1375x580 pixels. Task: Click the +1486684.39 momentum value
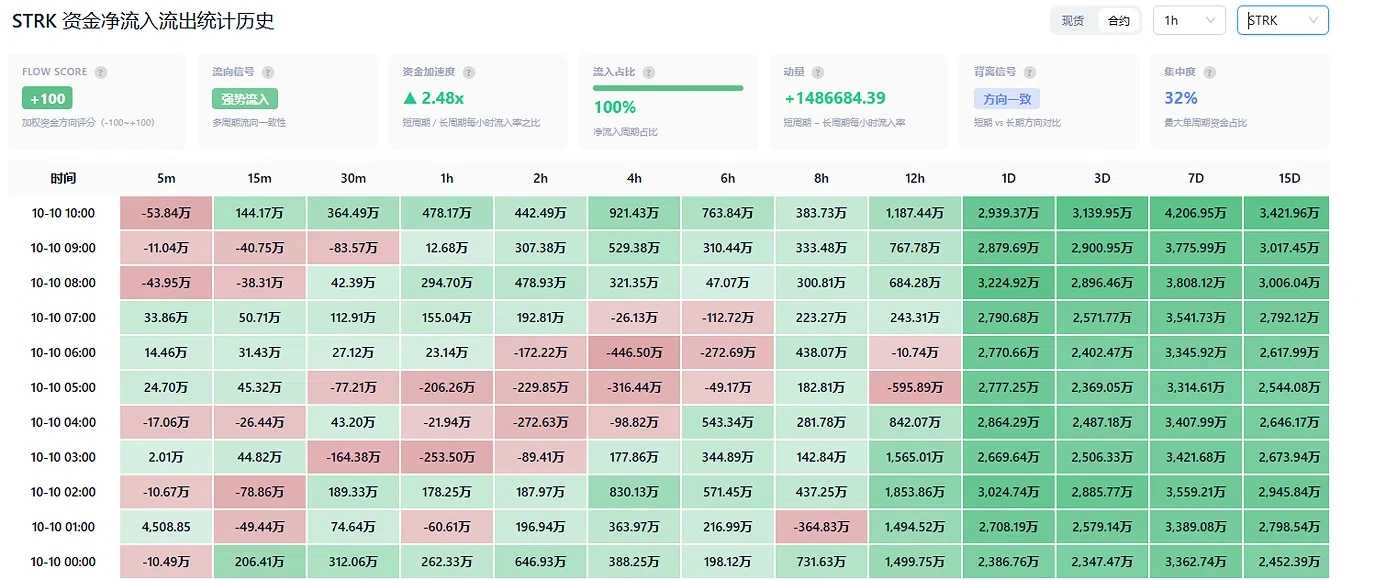[x=835, y=98]
